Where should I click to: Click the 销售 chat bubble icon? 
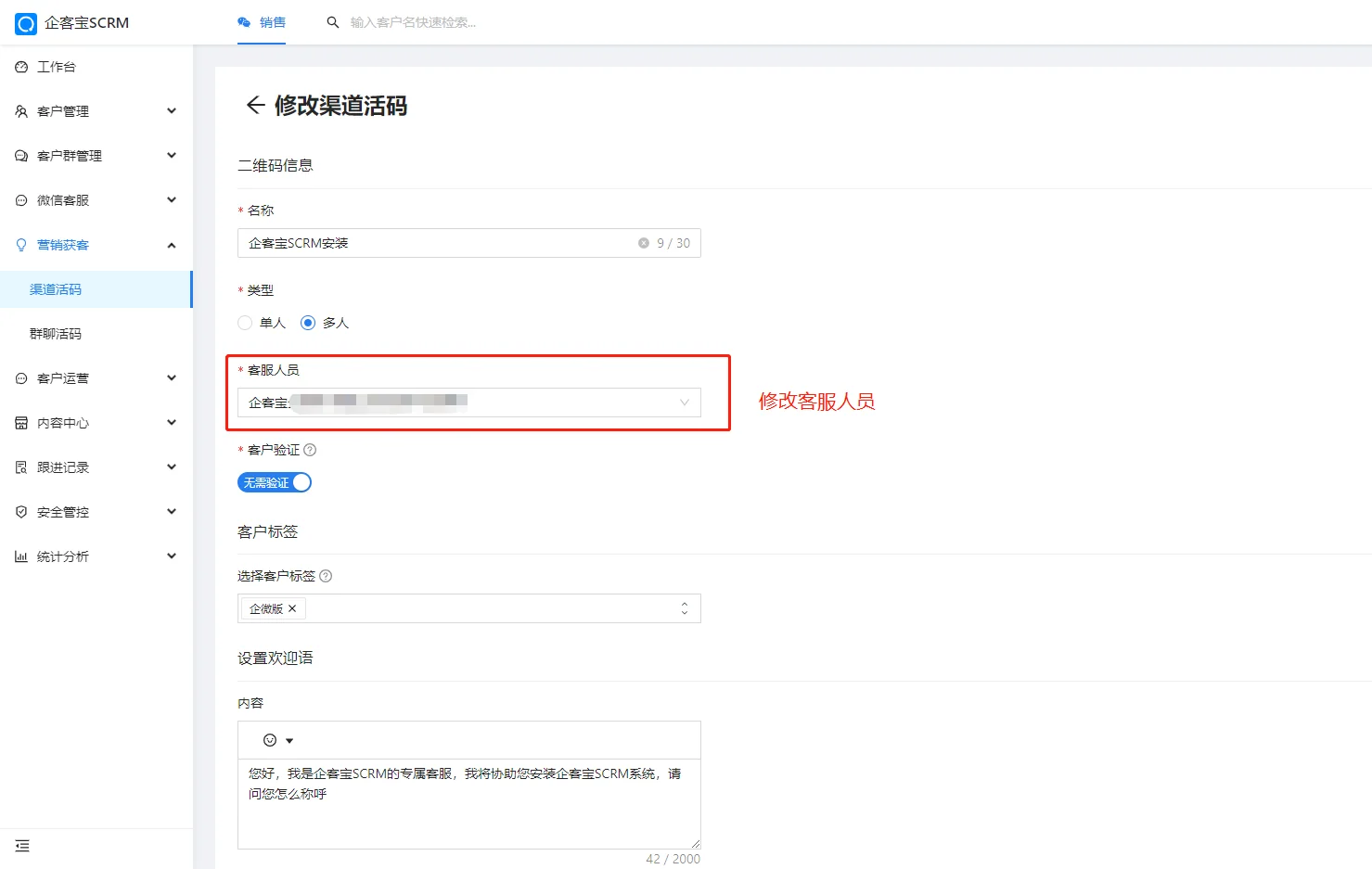pyautogui.click(x=244, y=22)
